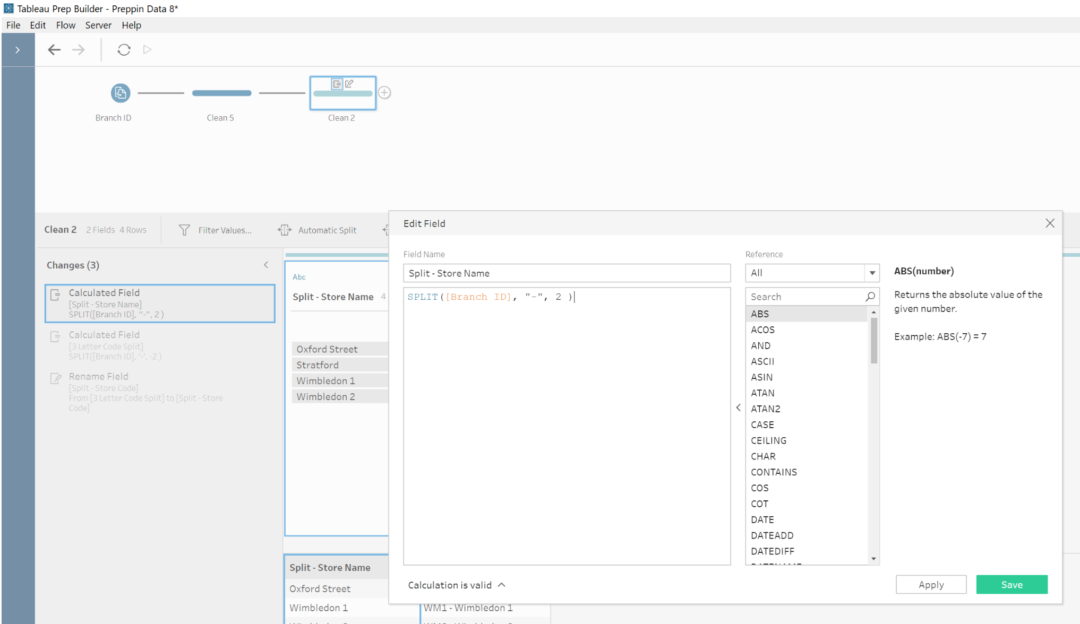Click the Abc data type icon above Split - Store Name
Viewport: 1080px width, 624px height.
click(298, 276)
